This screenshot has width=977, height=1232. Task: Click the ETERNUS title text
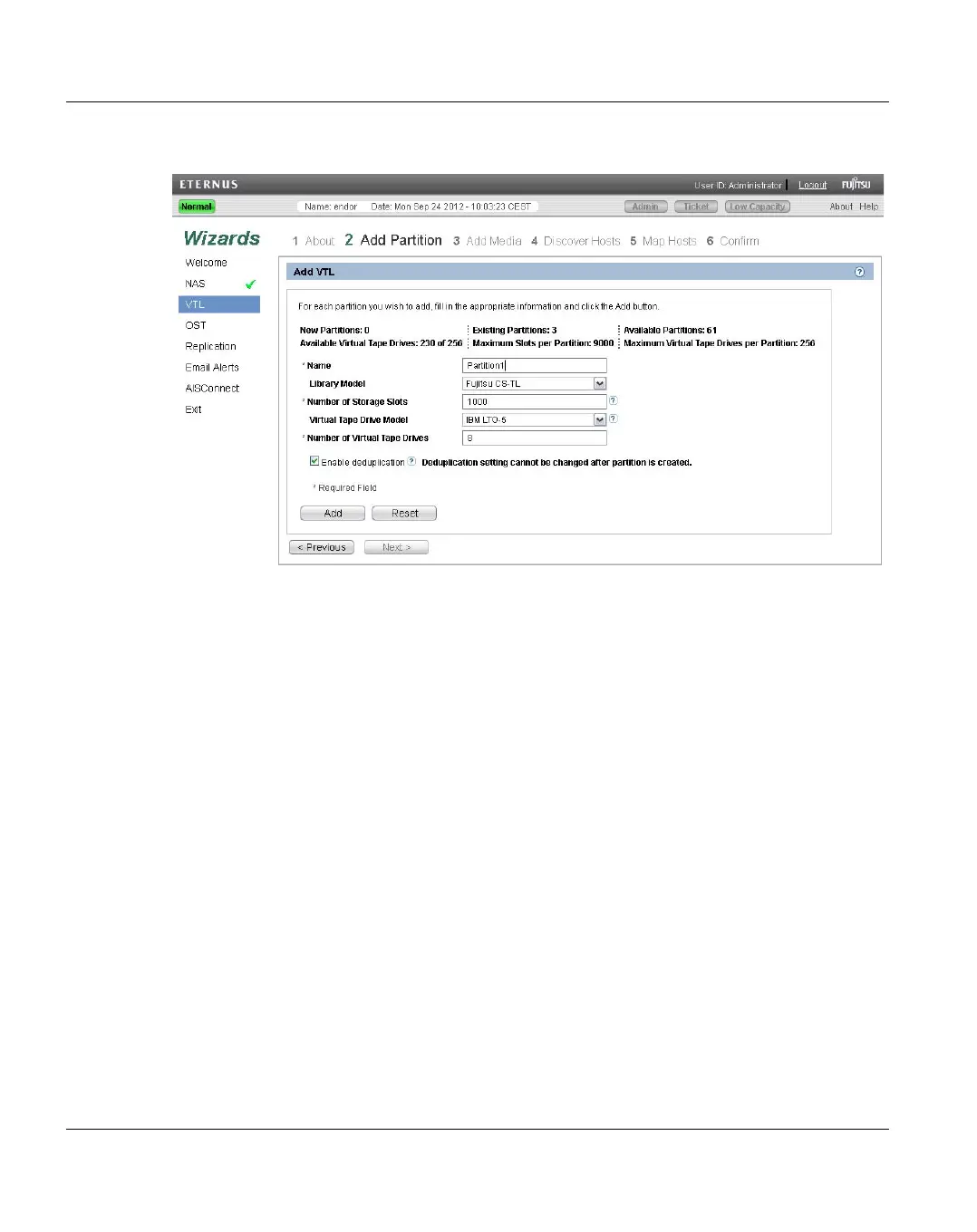(209, 184)
